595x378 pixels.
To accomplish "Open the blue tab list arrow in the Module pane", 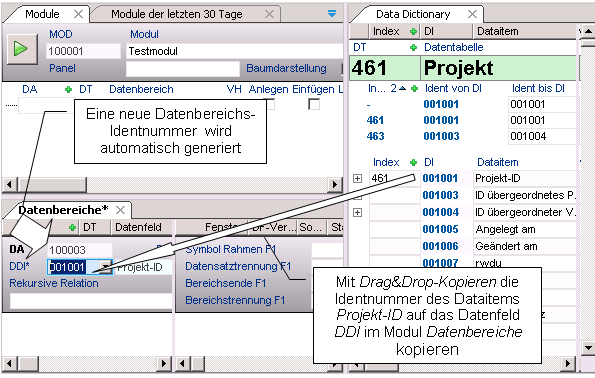I will [332, 14].
